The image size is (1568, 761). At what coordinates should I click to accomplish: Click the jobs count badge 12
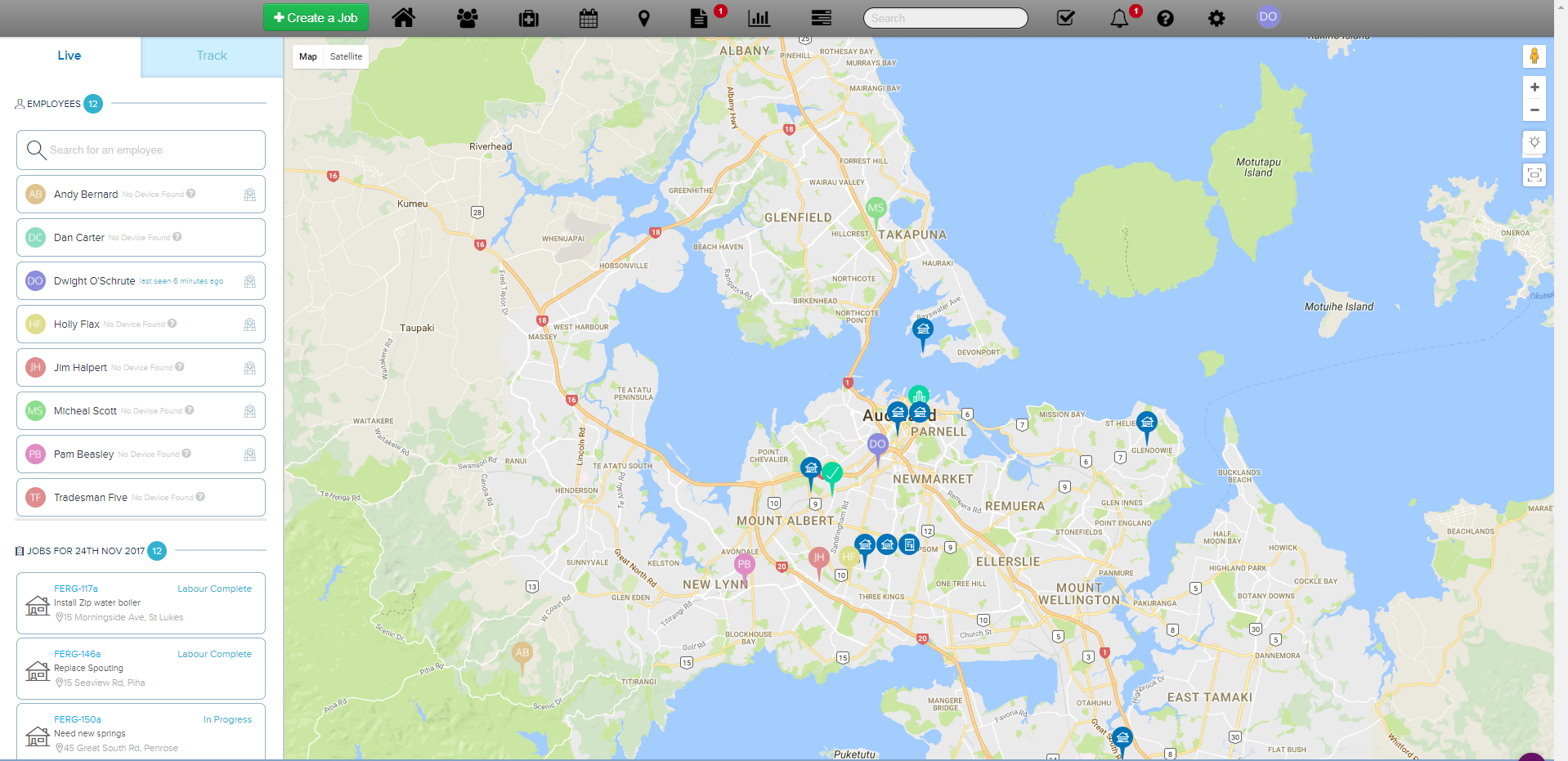[157, 551]
